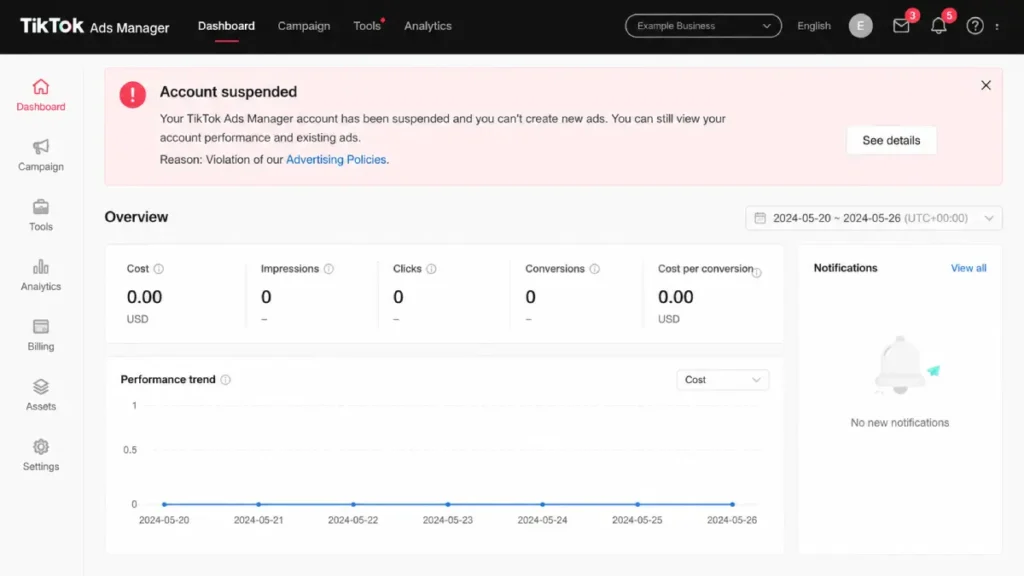Switch to the Analytics top tab
The image size is (1024, 576).
tap(428, 26)
